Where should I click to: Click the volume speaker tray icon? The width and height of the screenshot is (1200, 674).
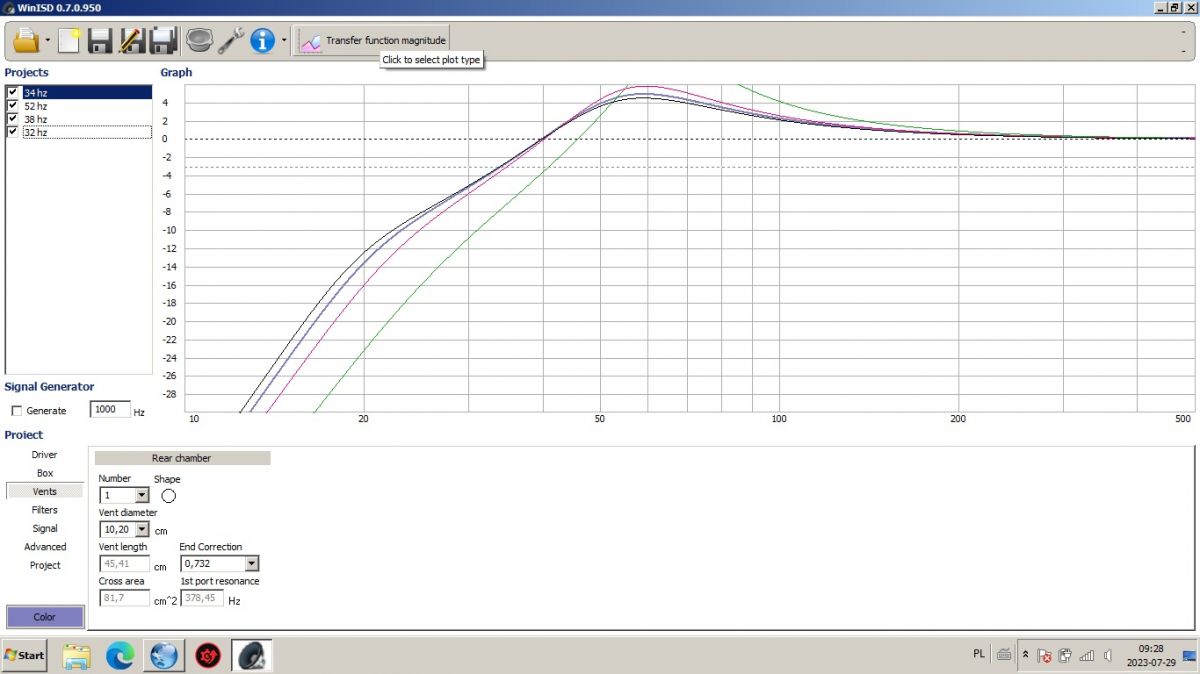(1107, 656)
